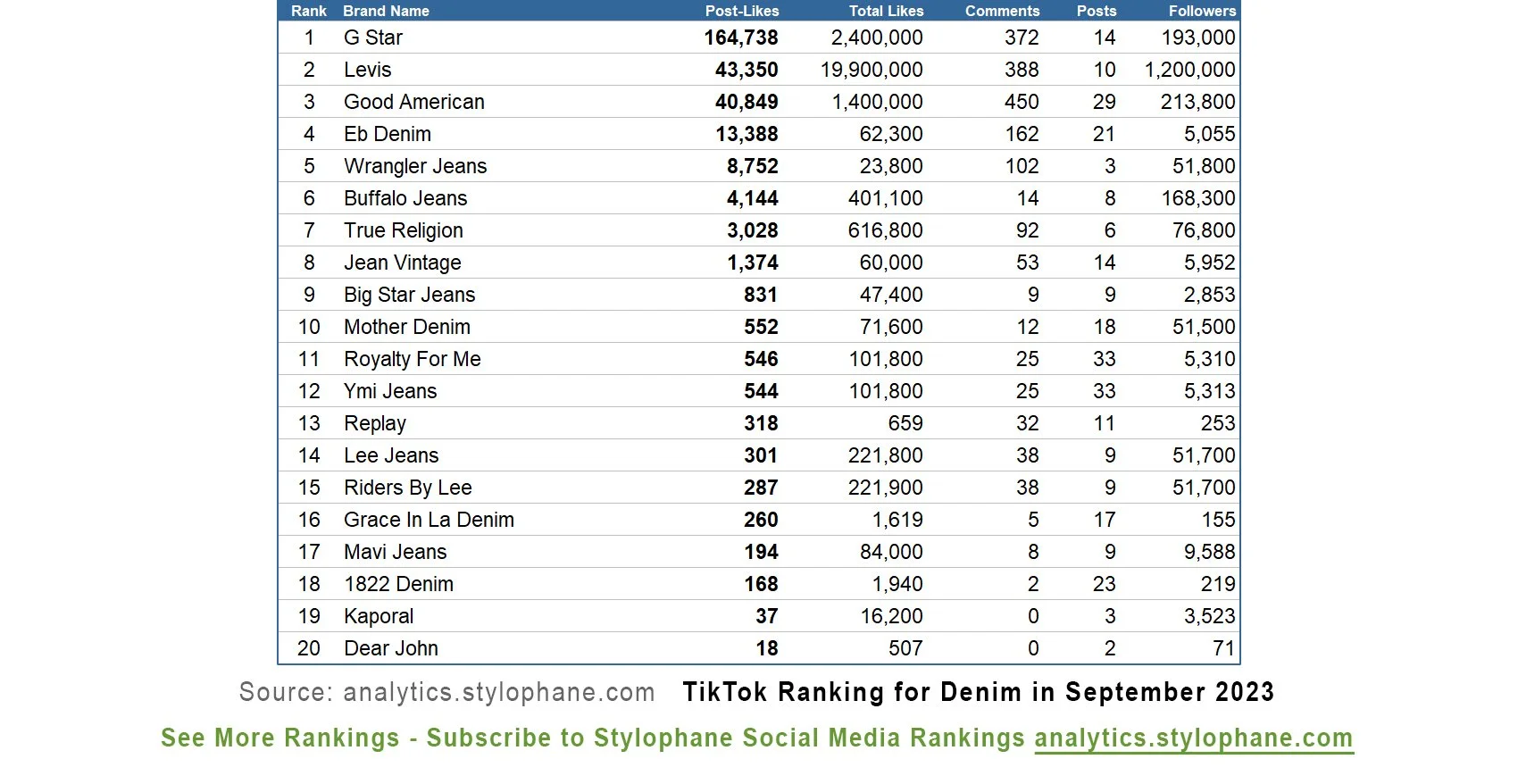Screen dimensions: 1518x784
Task: Click the Source analytics.stylophane.com caption text
Action: pyautogui.click(x=446, y=692)
